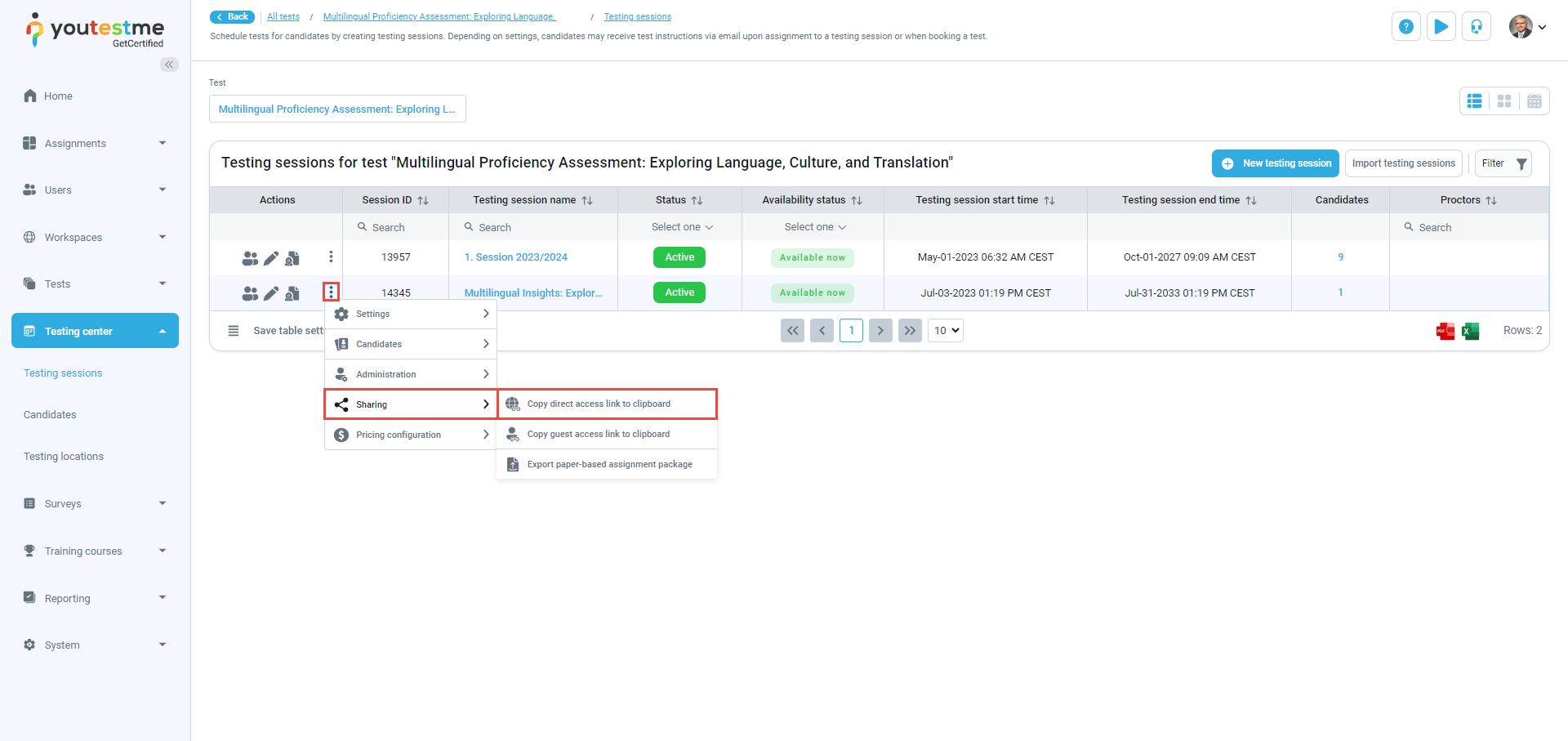Open rows per page dropdown
The width and height of the screenshot is (1568, 741).
(x=946, y=331)
